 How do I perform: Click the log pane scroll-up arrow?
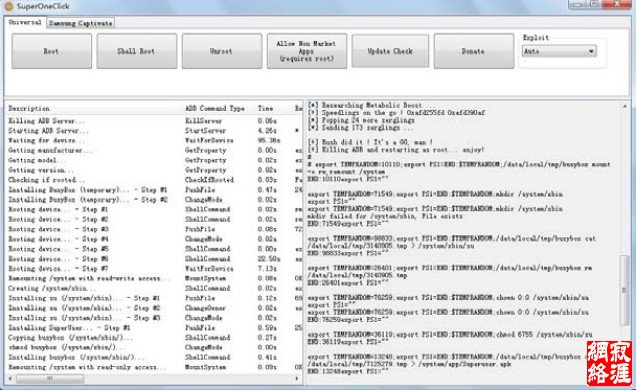625,106
